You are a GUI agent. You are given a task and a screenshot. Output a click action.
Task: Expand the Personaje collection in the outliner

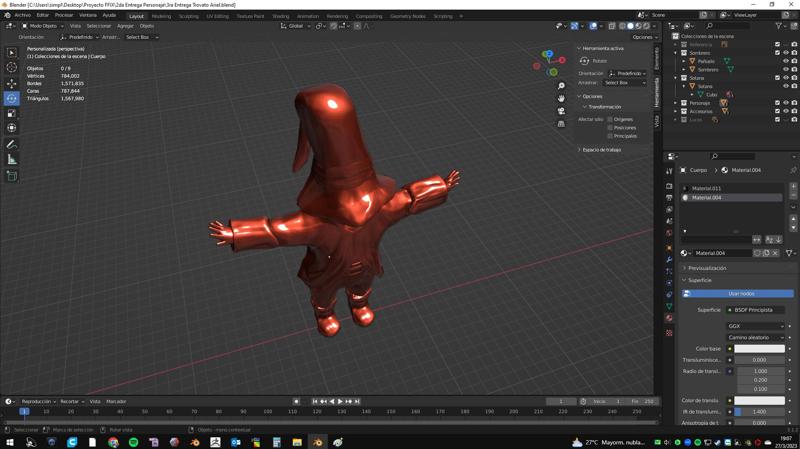(x=677, y=103)
